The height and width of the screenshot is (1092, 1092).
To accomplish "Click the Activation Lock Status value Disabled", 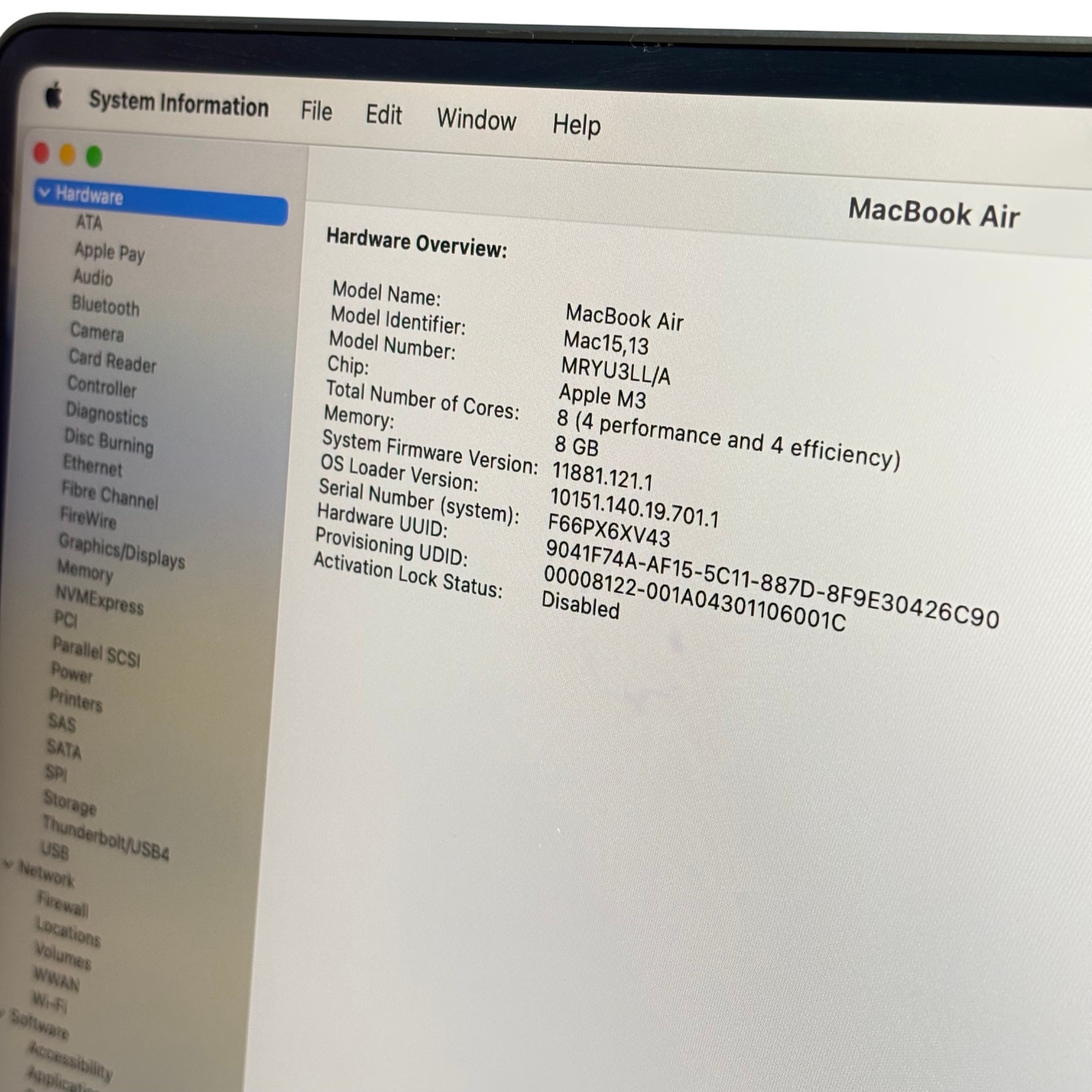I will [x=580, y=605].
